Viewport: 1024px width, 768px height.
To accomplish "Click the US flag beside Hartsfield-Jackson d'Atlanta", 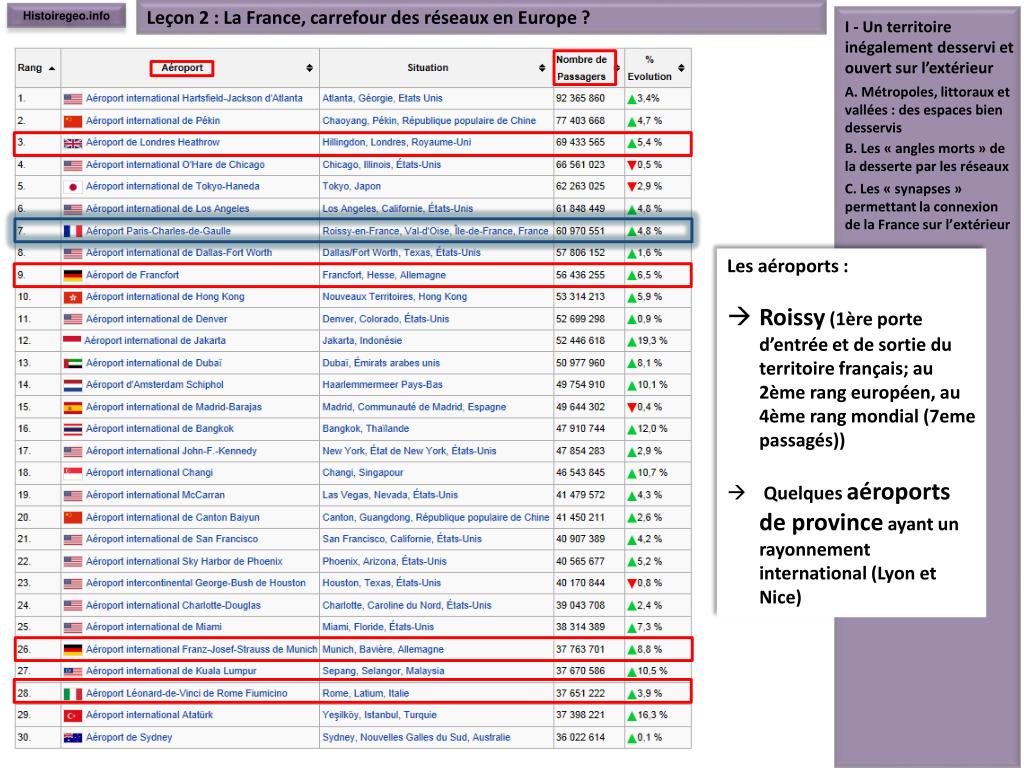I will (72, 99).
